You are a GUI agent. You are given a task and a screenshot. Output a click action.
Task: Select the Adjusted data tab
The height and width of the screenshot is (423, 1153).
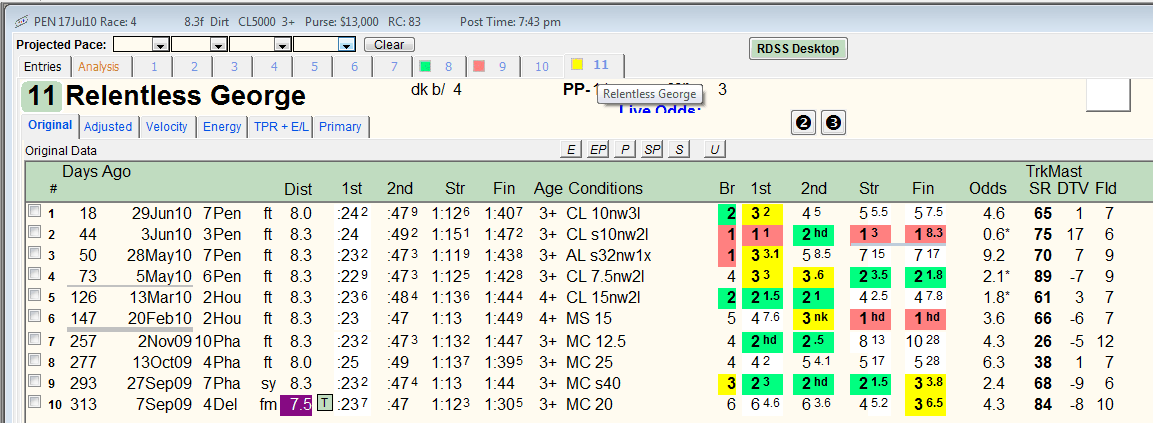coord(108,127)
